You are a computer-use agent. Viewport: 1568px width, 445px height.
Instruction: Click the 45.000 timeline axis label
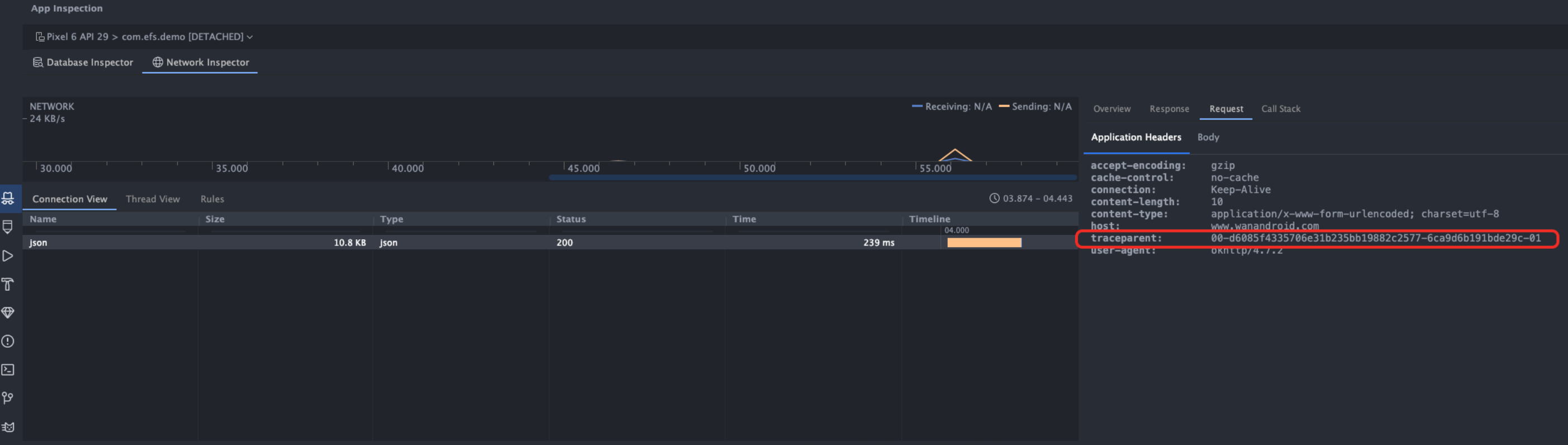583,169
